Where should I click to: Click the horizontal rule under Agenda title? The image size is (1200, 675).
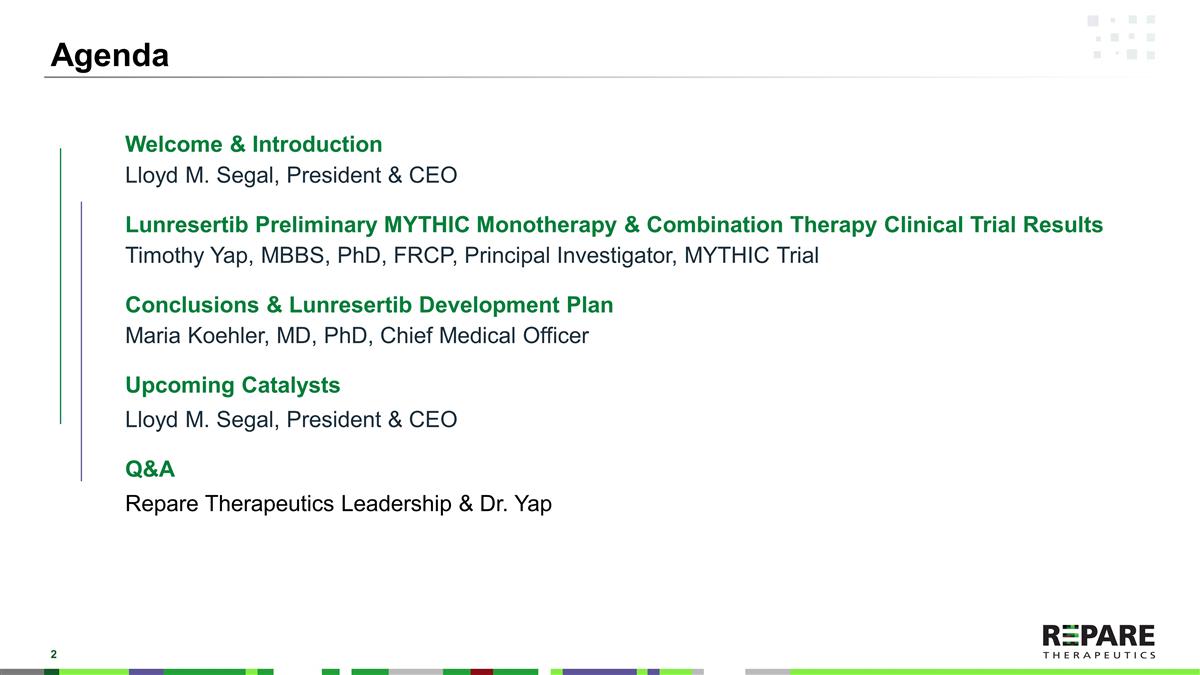600,77
